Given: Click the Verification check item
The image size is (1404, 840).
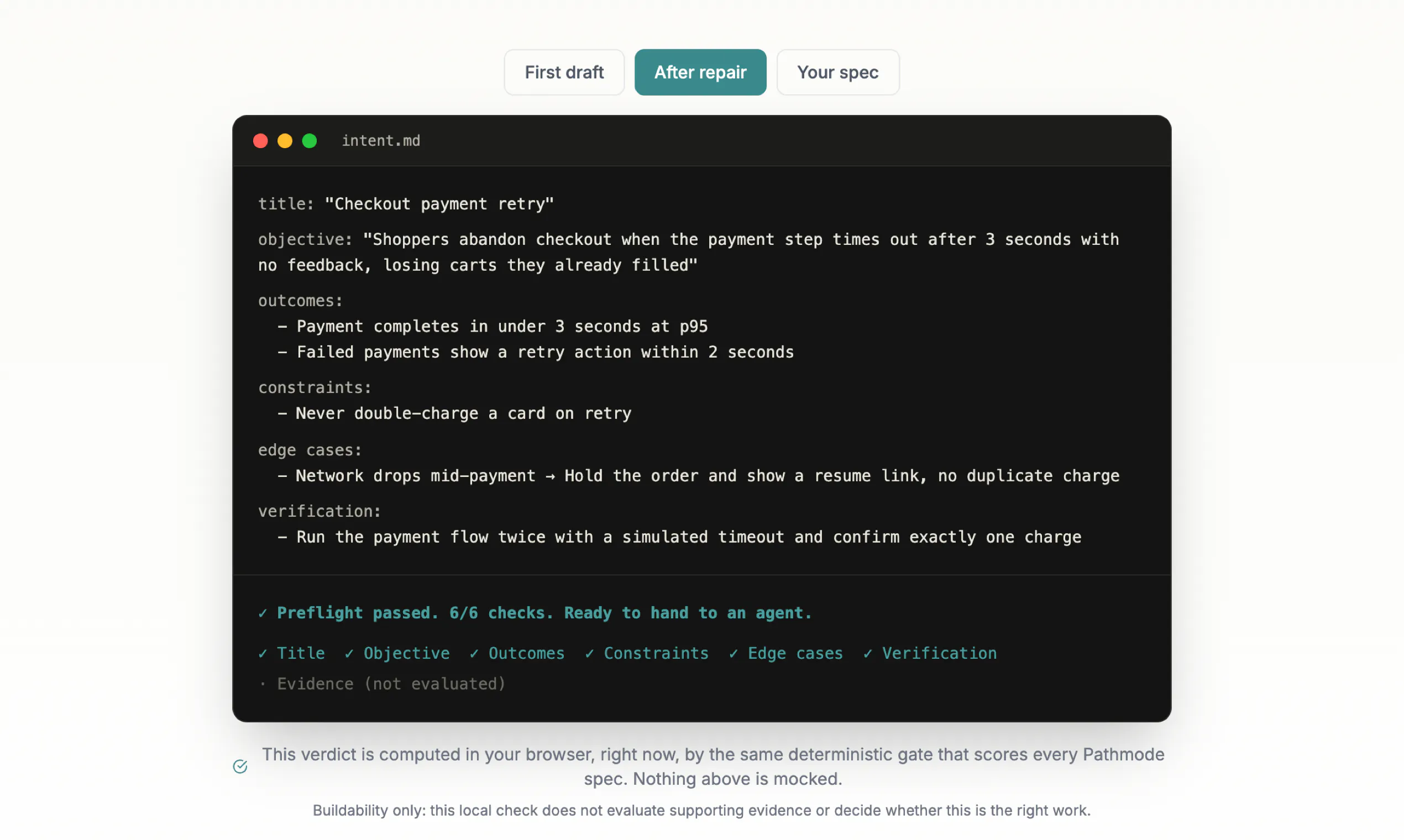Looking at the screenshot, I should 930,653.
